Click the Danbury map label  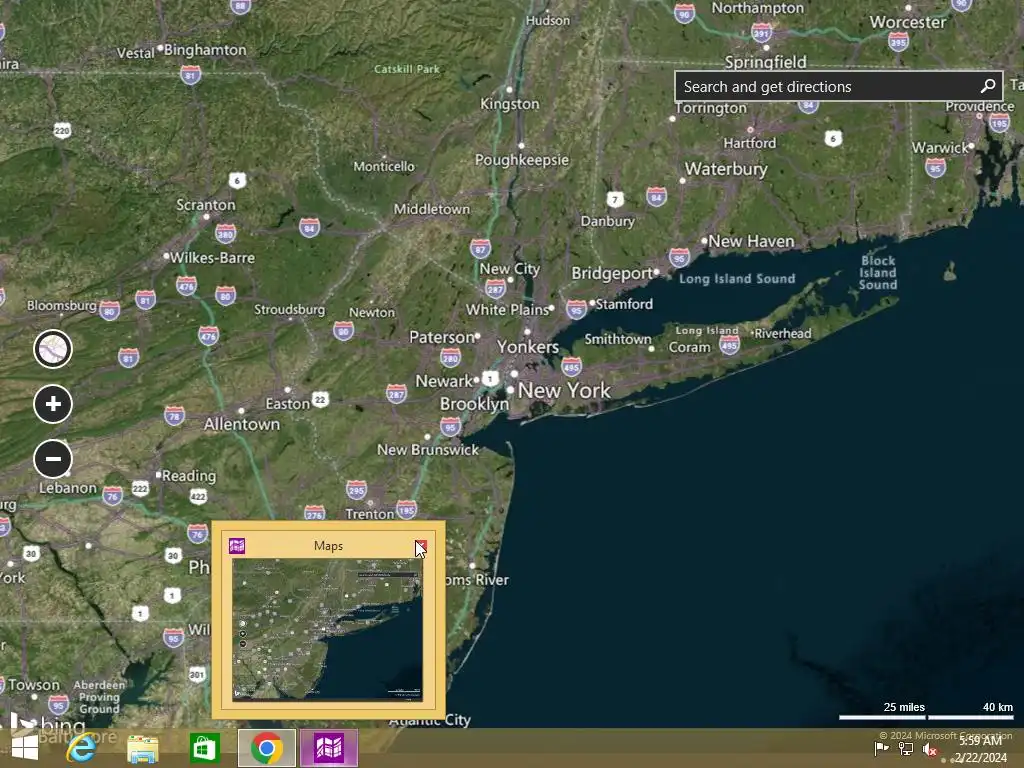[607, 221]
